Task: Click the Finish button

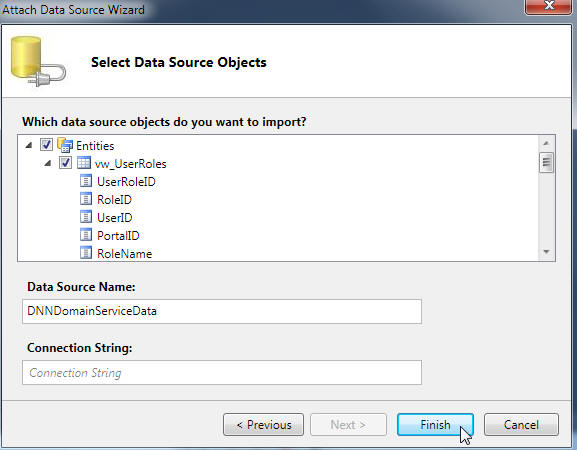Action: 435,425
